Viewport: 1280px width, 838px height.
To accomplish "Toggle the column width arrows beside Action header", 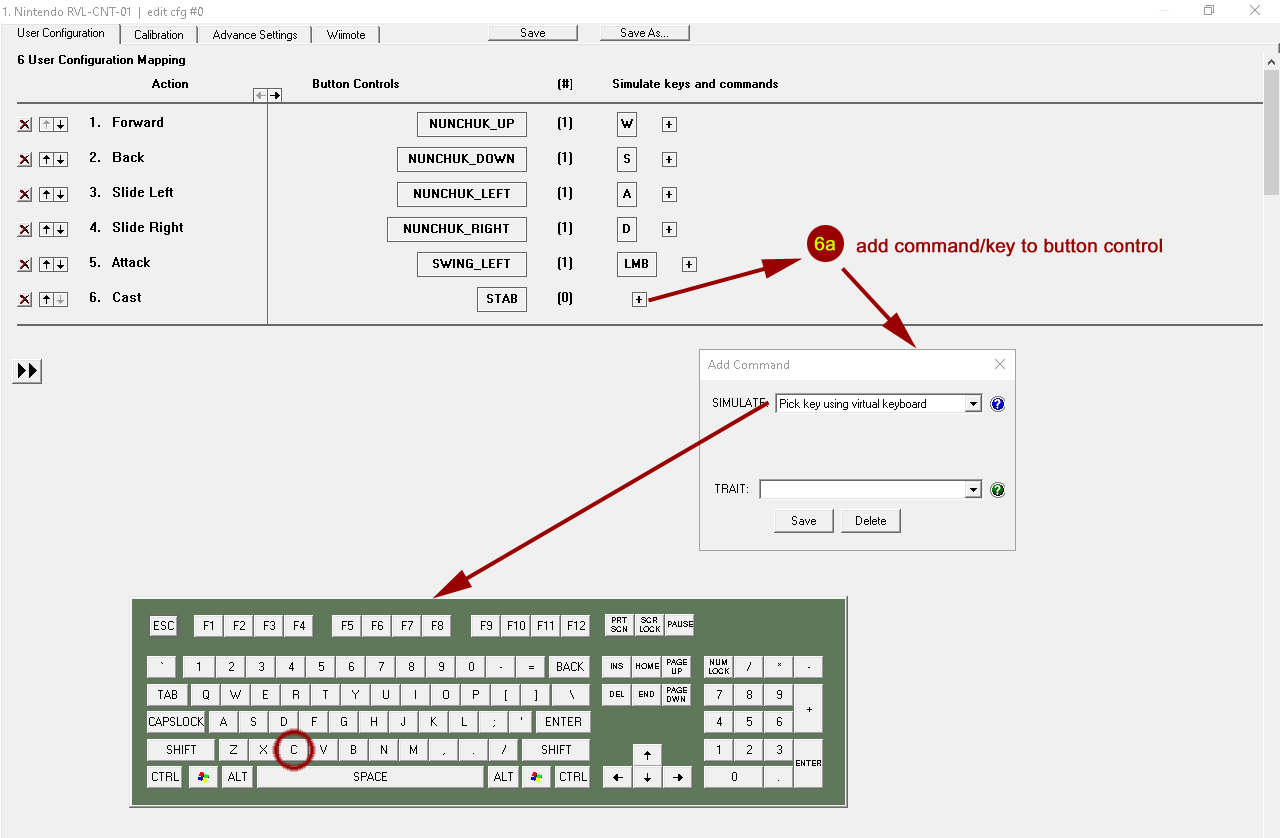I will 267,95.
